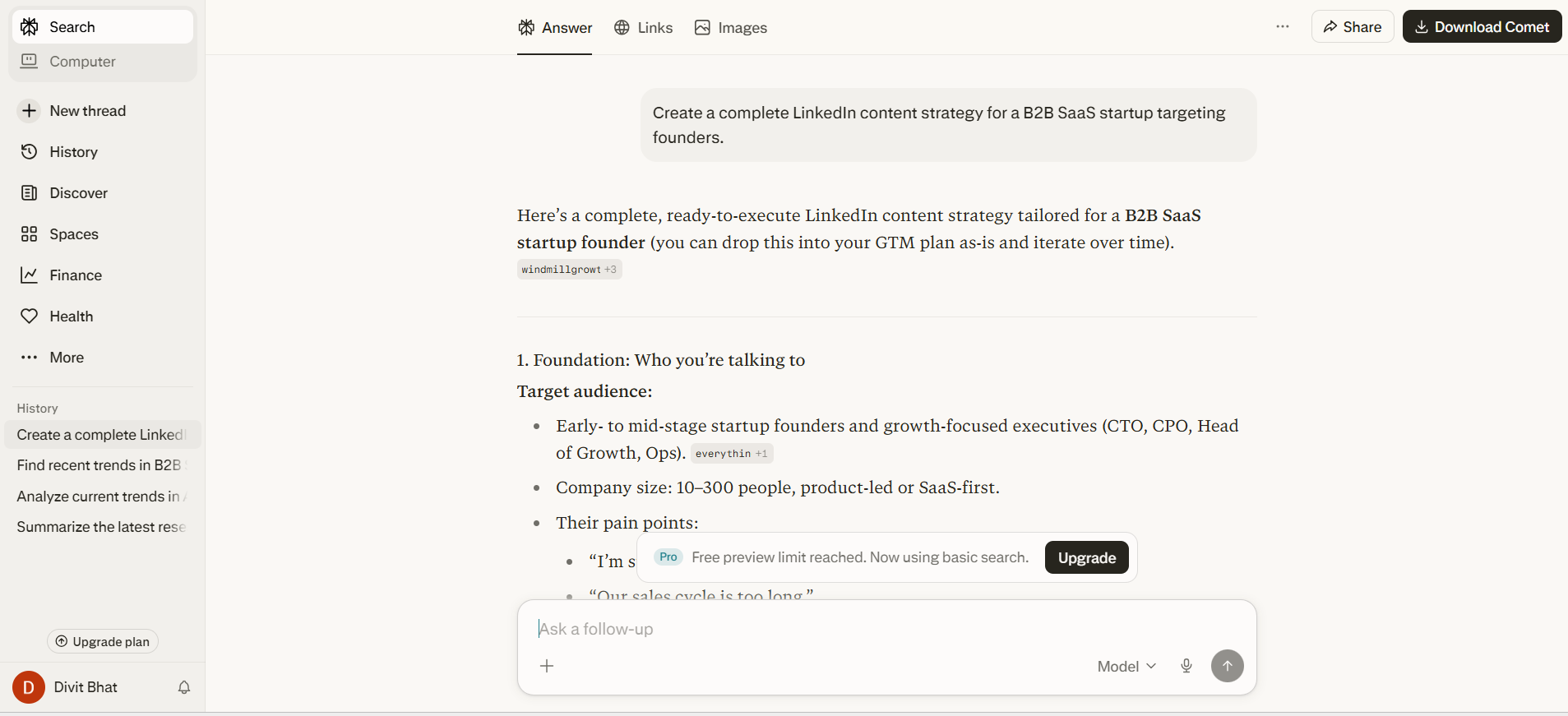The image size is (1568, 716).
Task: Open the three-dot options menu
Action: coord(1282,26)
